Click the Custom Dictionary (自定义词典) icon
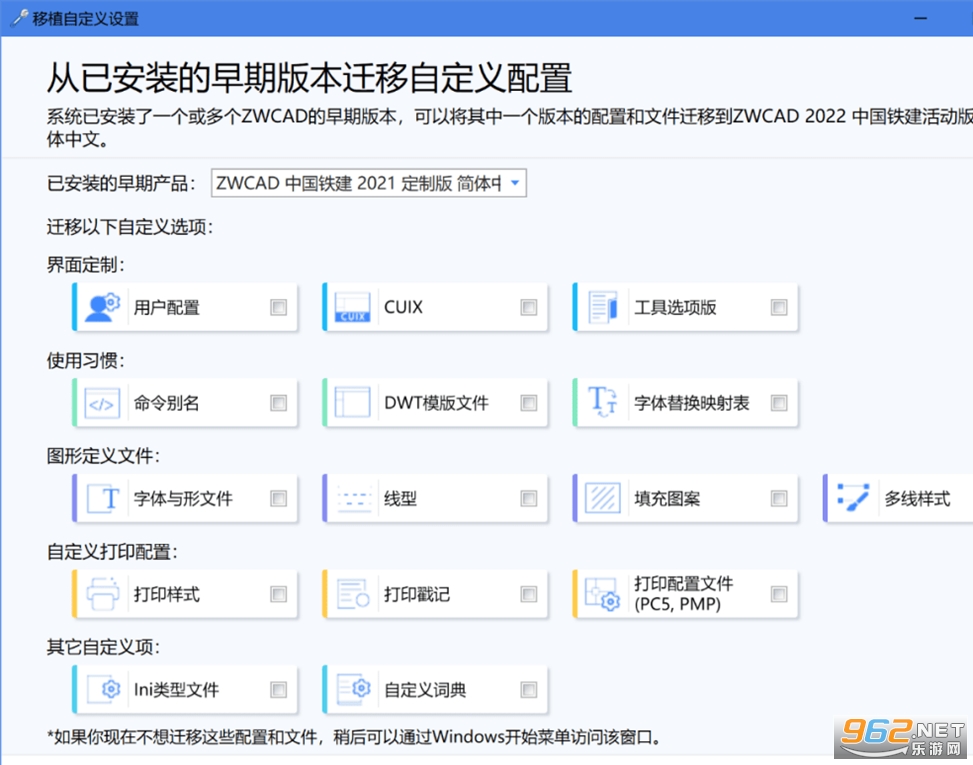Screen dimensions: 973x765 pos(354,689)
